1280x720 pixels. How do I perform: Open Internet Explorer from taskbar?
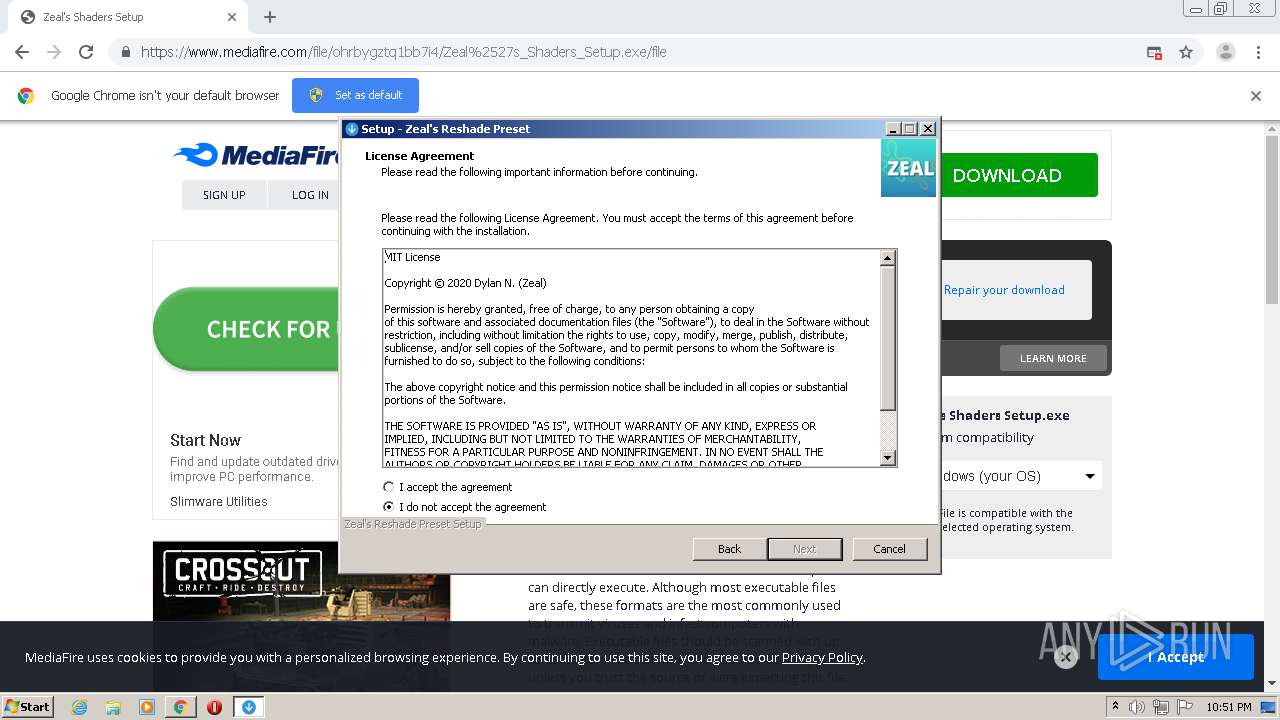[80, 707]
